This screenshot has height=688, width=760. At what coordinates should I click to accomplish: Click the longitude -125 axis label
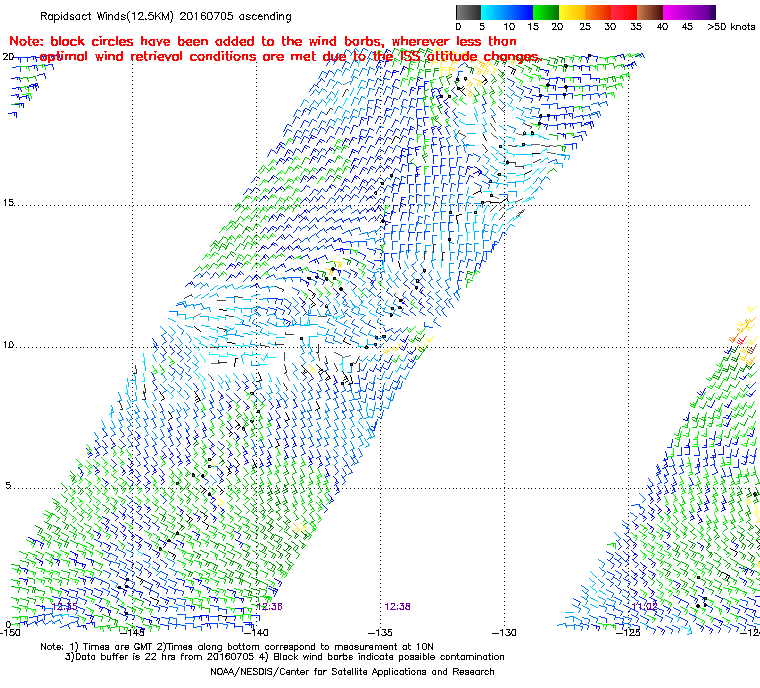pos(628,633)
